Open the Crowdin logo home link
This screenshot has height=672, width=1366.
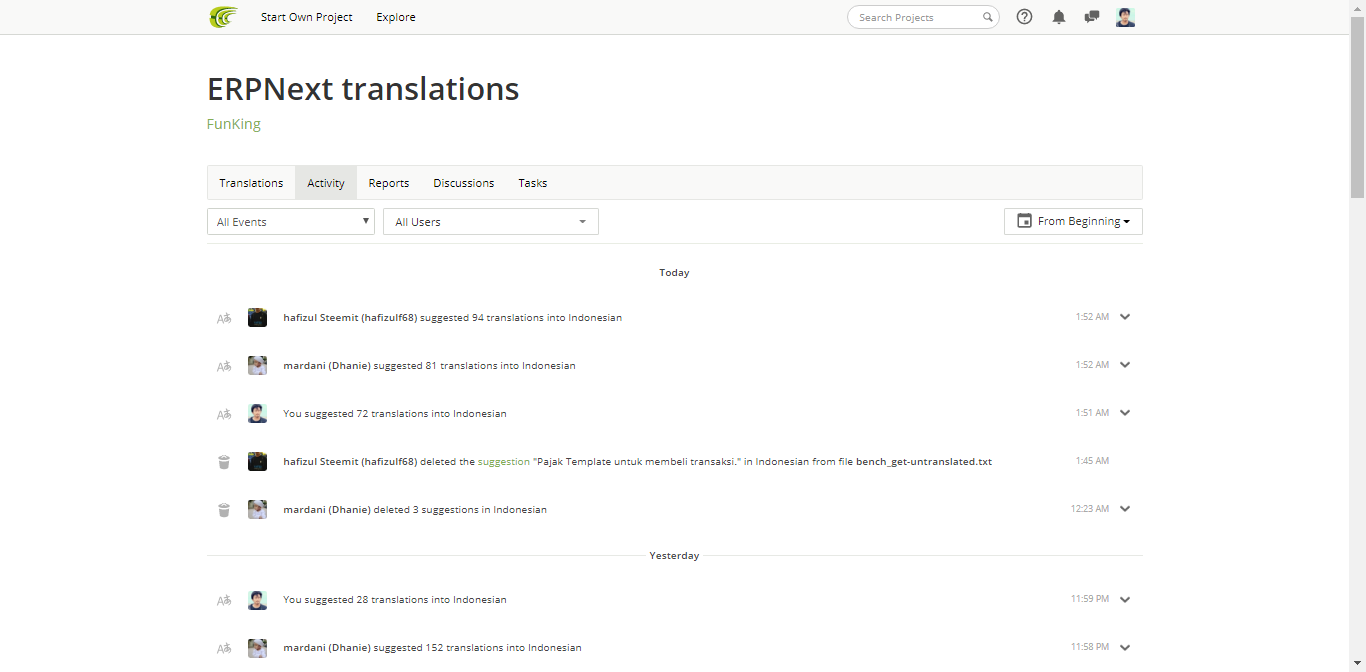(x=223, y=17)
